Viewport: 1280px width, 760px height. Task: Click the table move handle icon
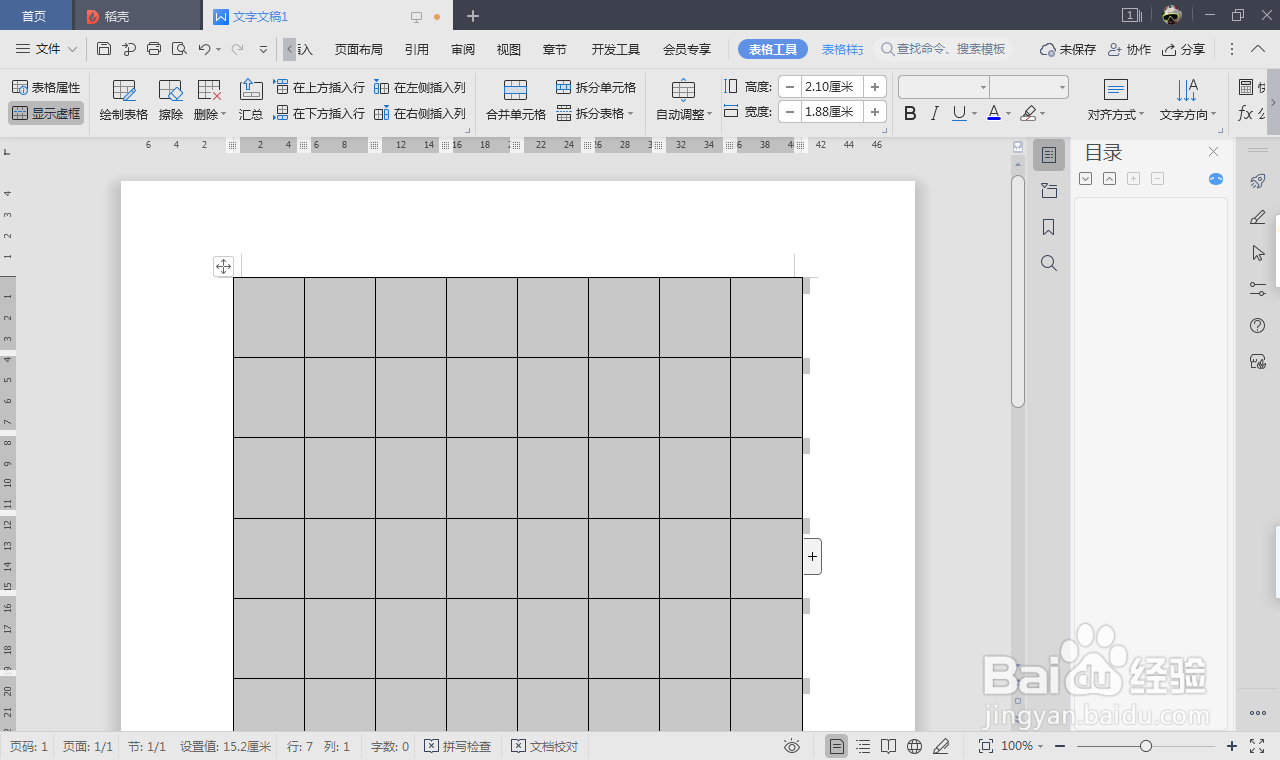tap(223, 266)
